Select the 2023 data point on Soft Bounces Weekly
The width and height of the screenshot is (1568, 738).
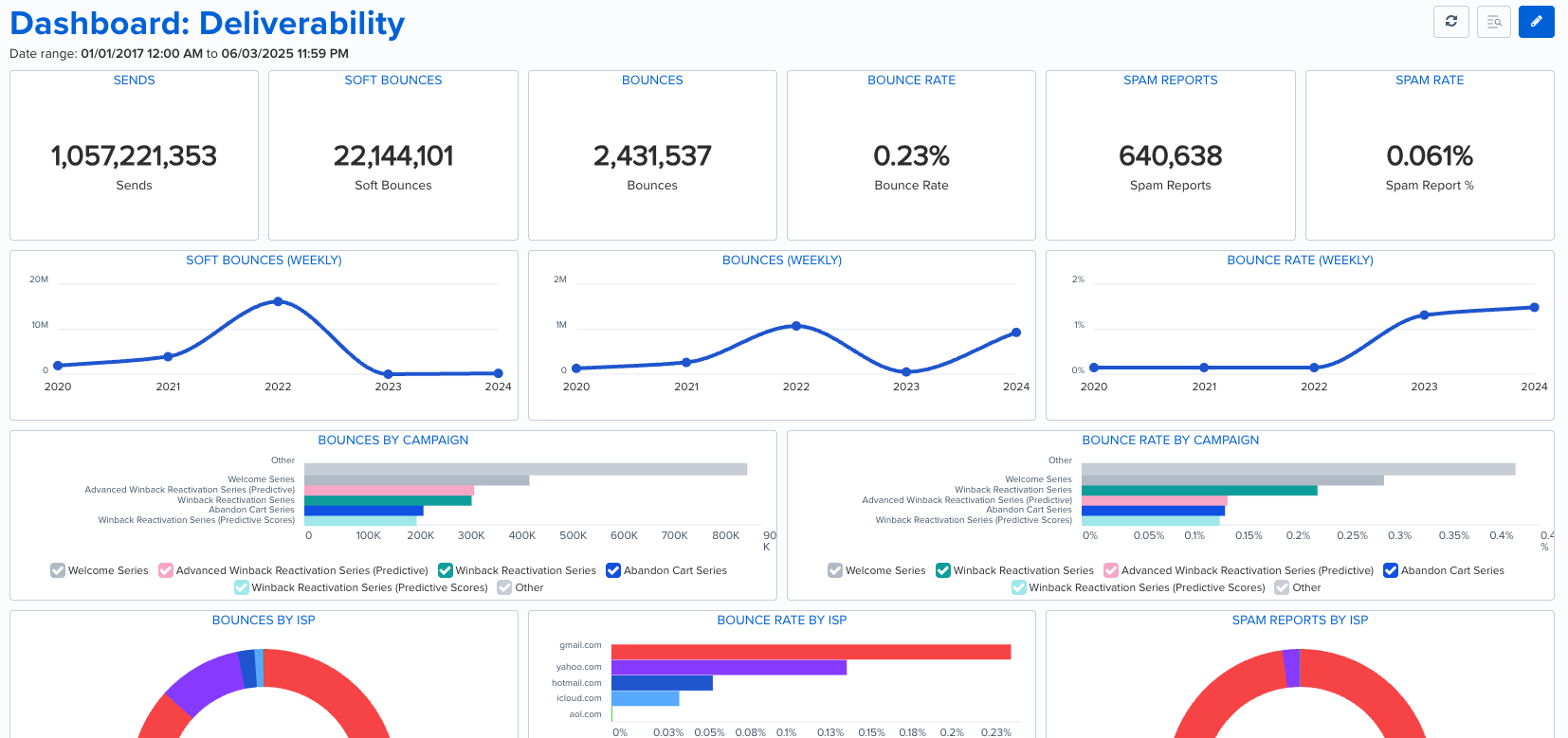tap(388, 374)
